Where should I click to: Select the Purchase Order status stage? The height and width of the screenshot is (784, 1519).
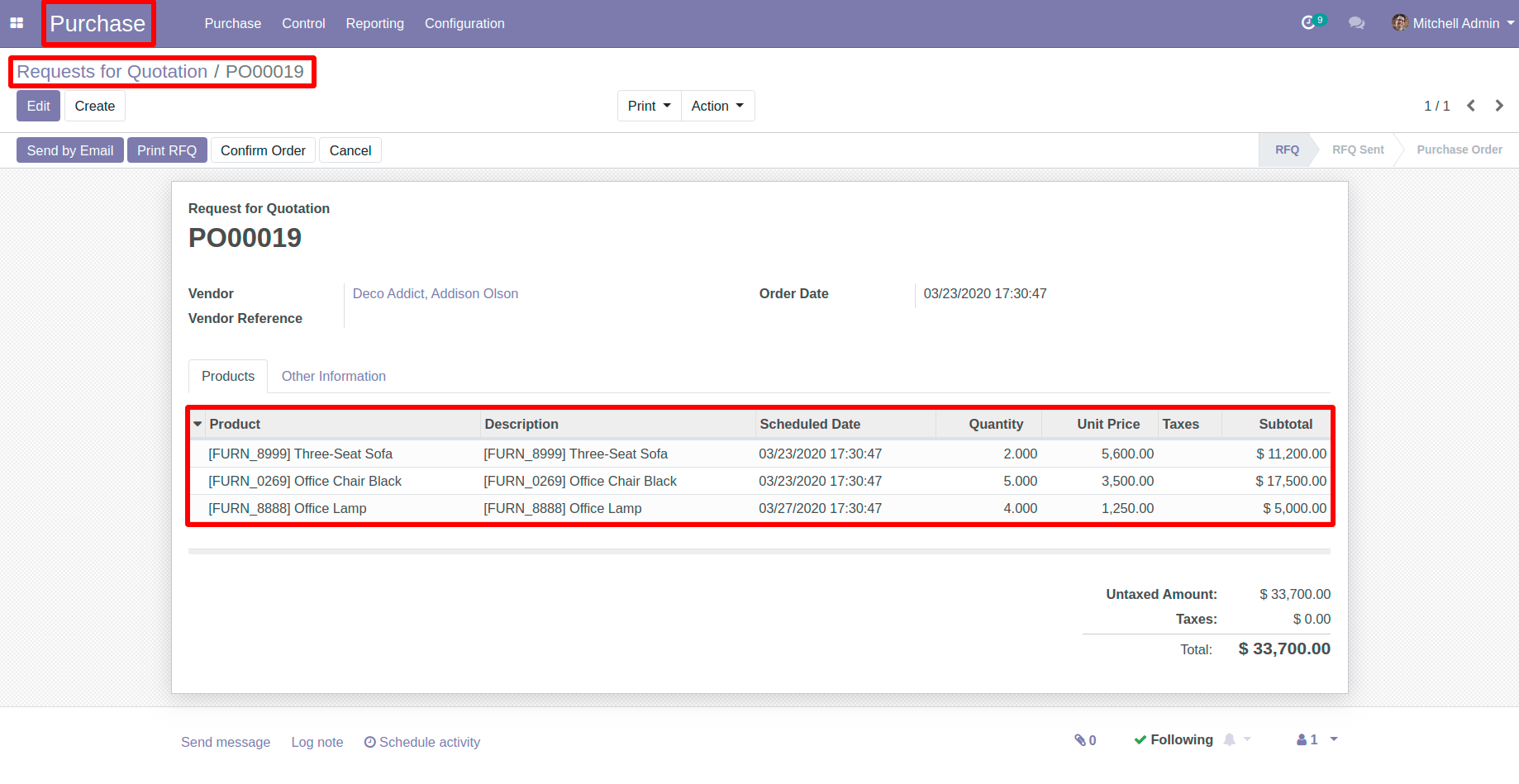click(x=1459, y=150)
